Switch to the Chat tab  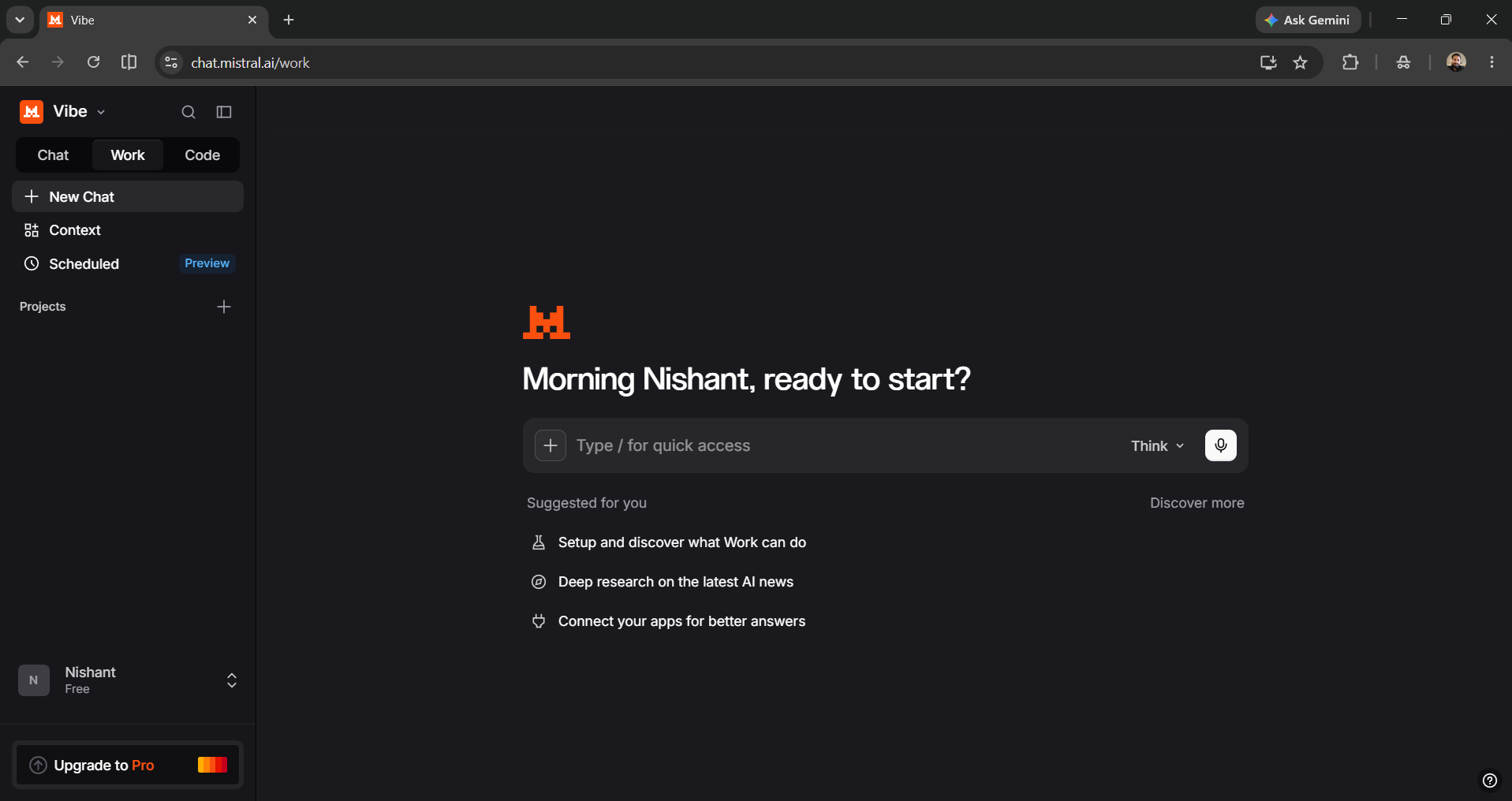pos(54,155)
